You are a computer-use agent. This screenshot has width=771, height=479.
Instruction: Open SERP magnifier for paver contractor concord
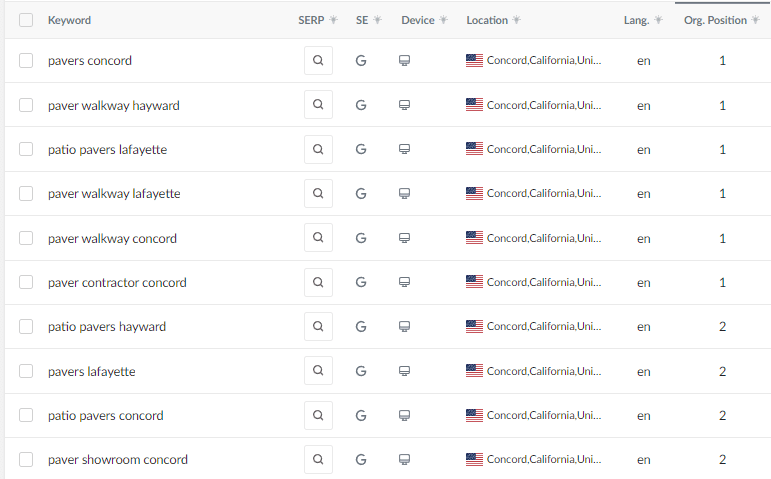pyautogui.click(x=318, y=282)
